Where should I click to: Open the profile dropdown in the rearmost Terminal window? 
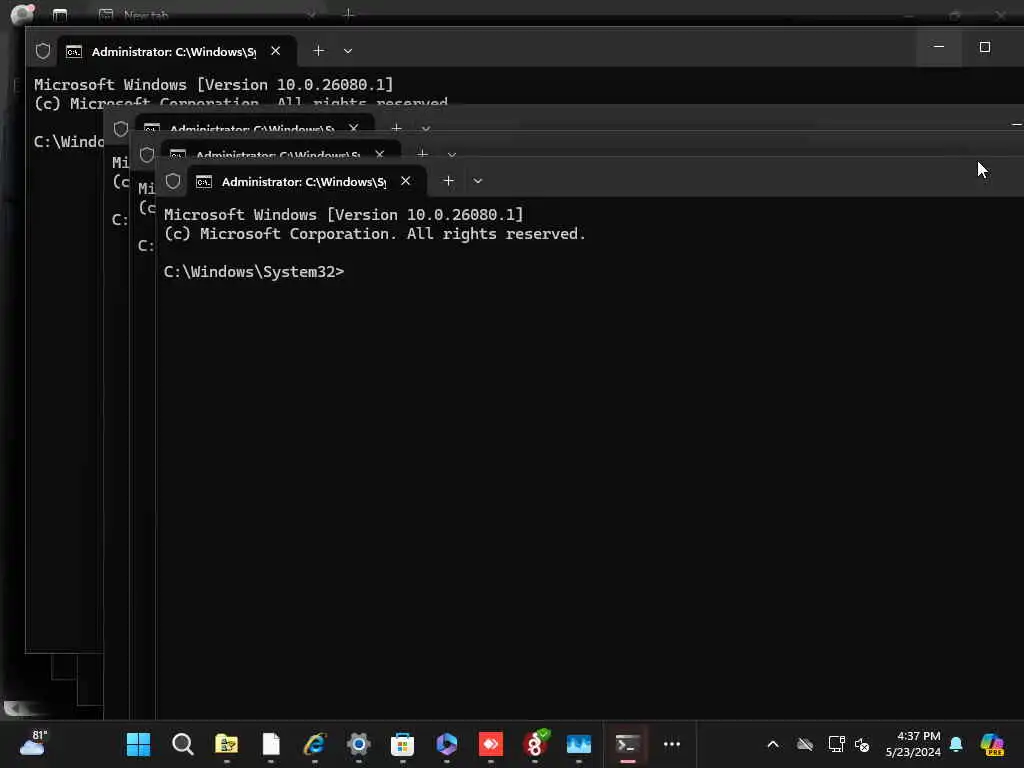pyautogui.click(x=348, y=51)
